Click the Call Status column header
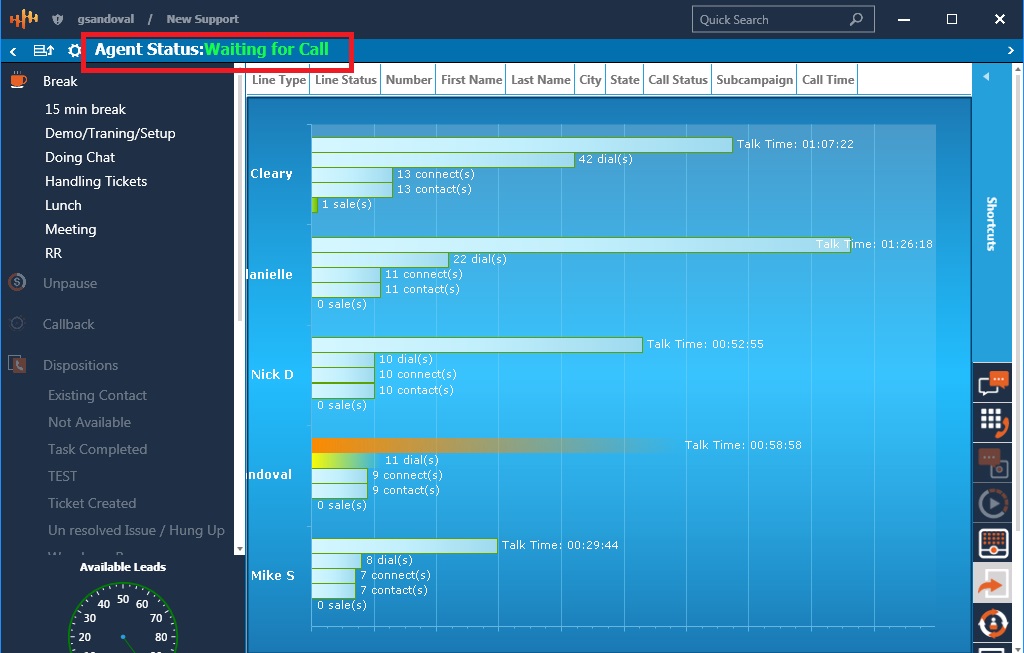 pyautogui.click(x=678, y=80)
